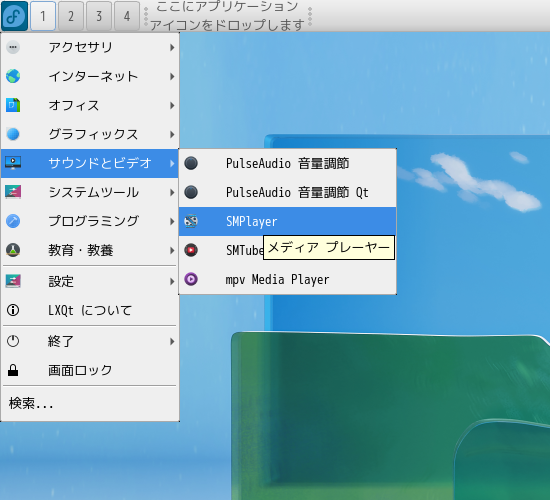Click the アクセサリ category icon

click(13, 47)
